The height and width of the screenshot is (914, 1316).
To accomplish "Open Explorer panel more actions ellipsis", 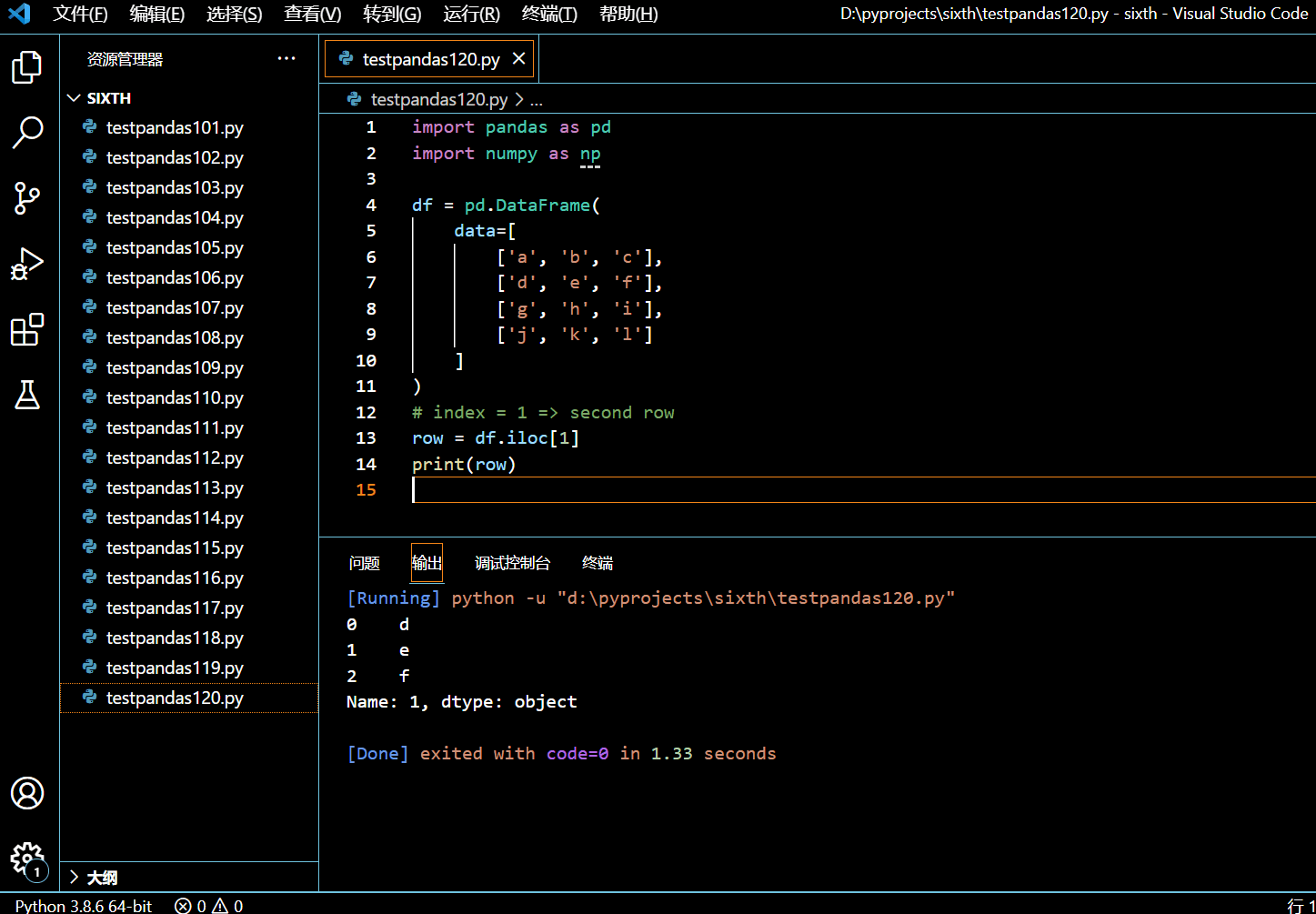I will (286, 58).
